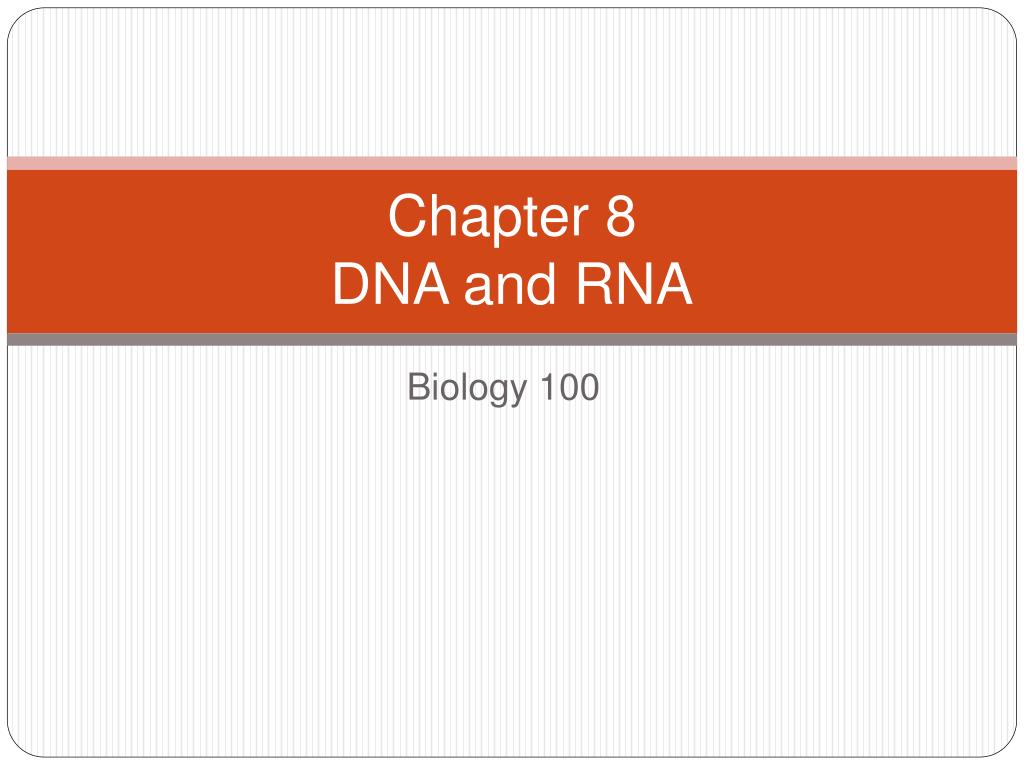Click the "Biology 100" subtitle text
This screenshot has height=768, width=1024.
point(503,387)
